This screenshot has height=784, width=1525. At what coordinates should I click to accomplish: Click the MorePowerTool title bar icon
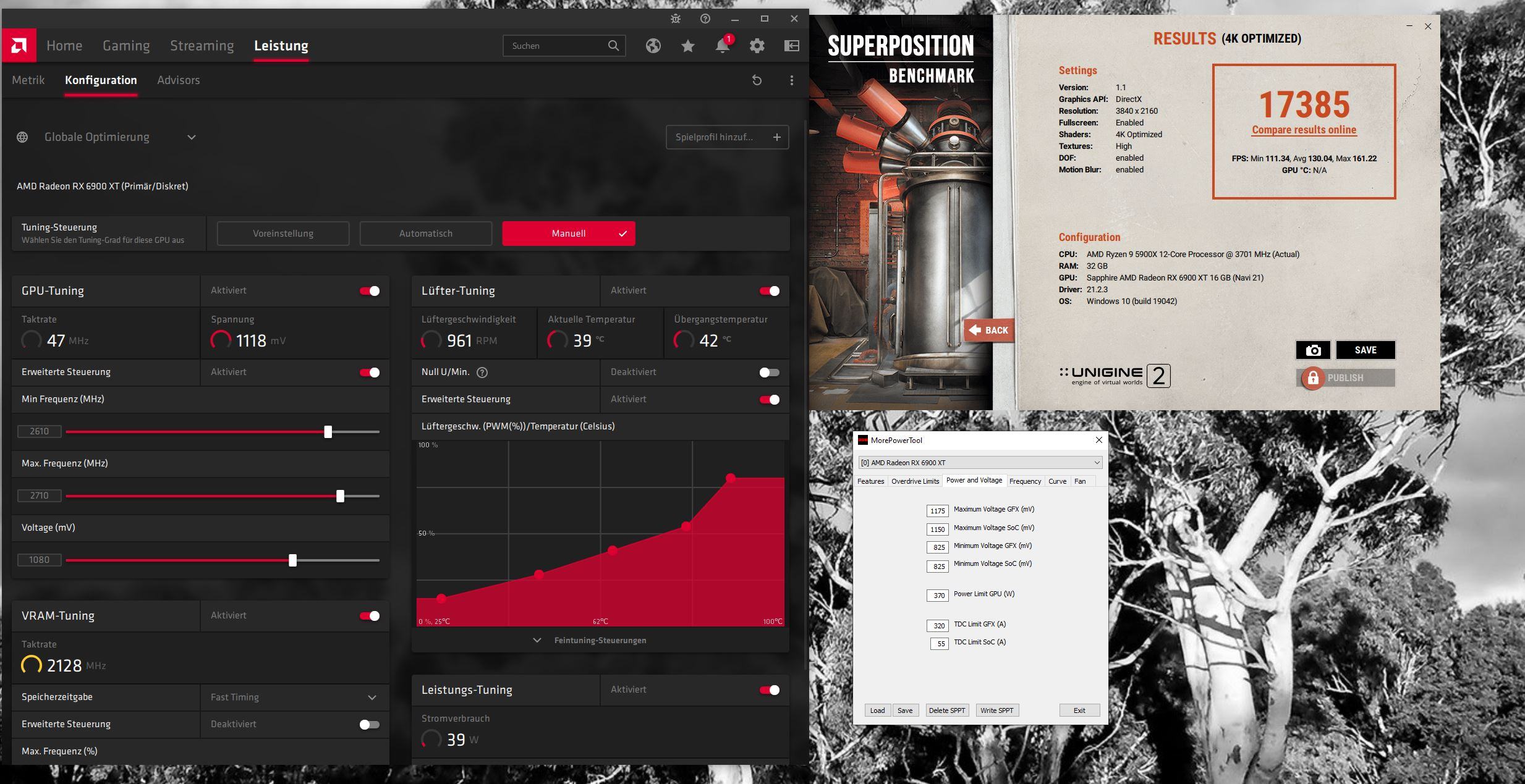(863, 440)
